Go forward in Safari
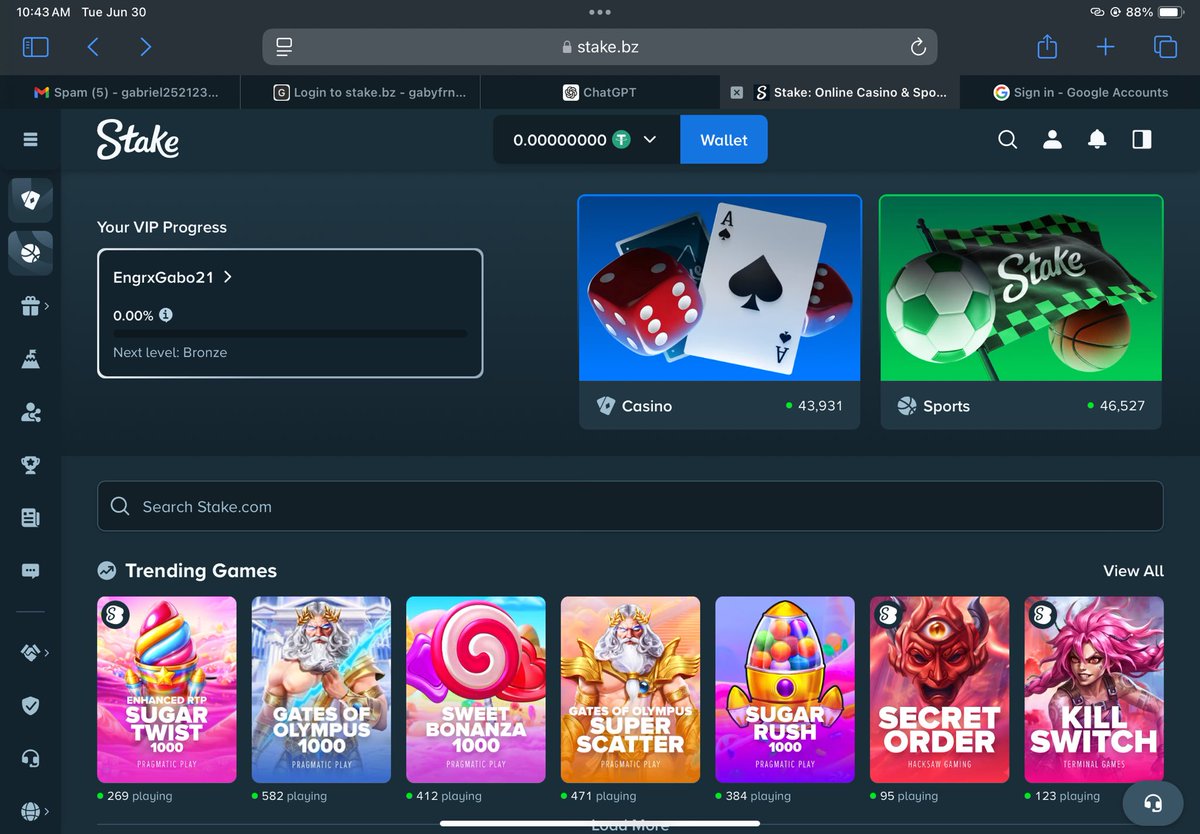This screenshot has height=834, width=1200. [x=146, y=47]
